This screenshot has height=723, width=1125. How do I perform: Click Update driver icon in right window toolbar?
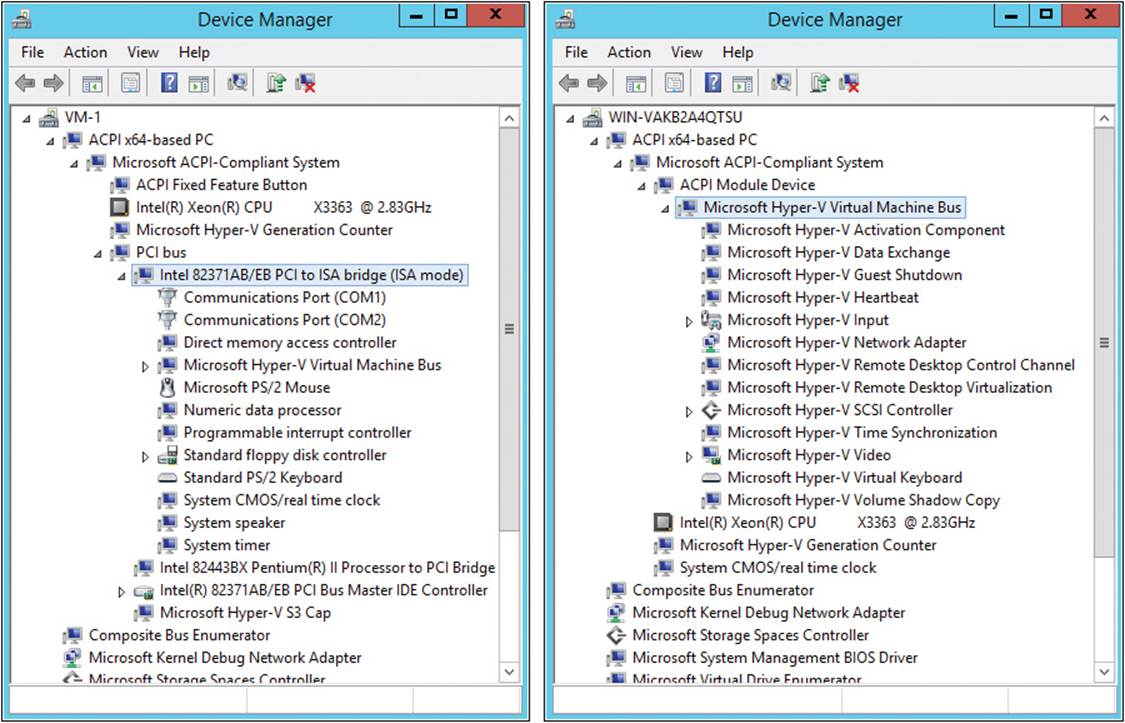(819, 83)
